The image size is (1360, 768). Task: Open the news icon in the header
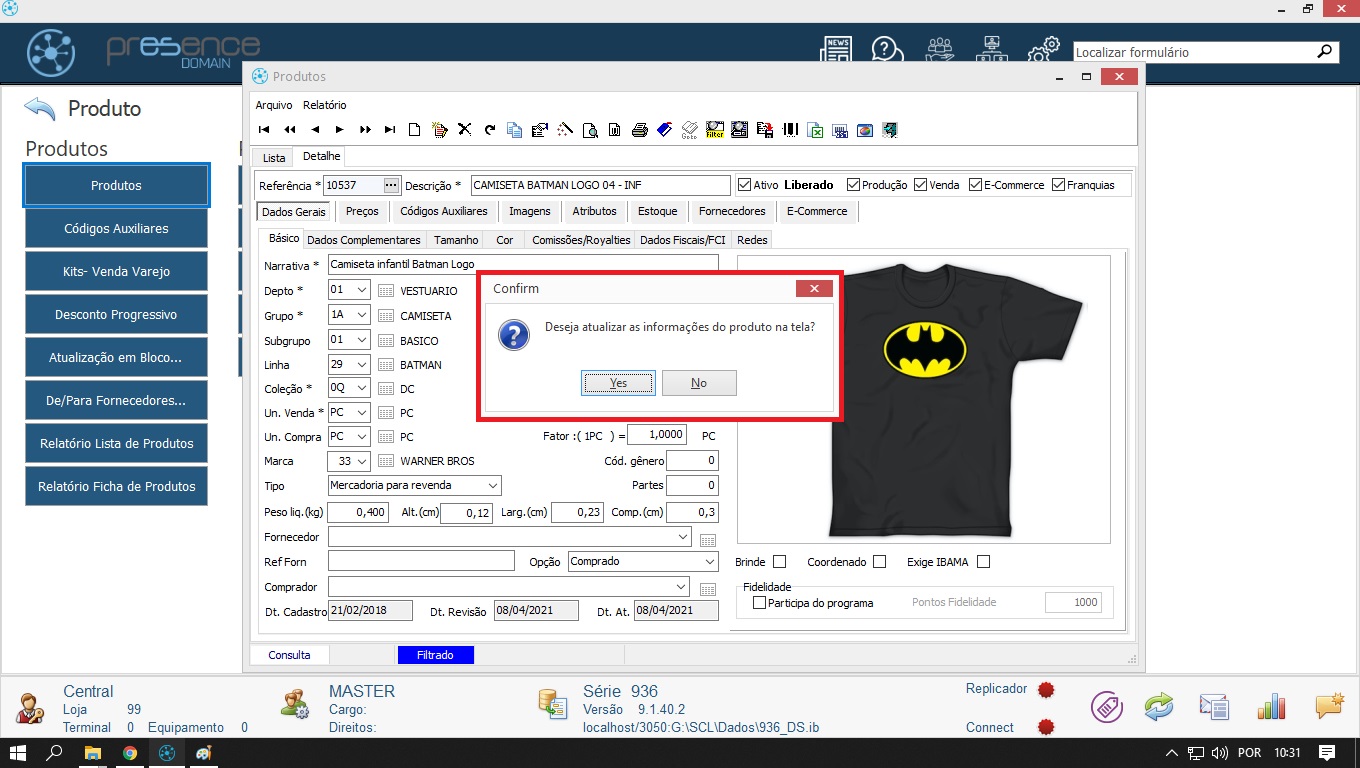(x=836, y=50)
